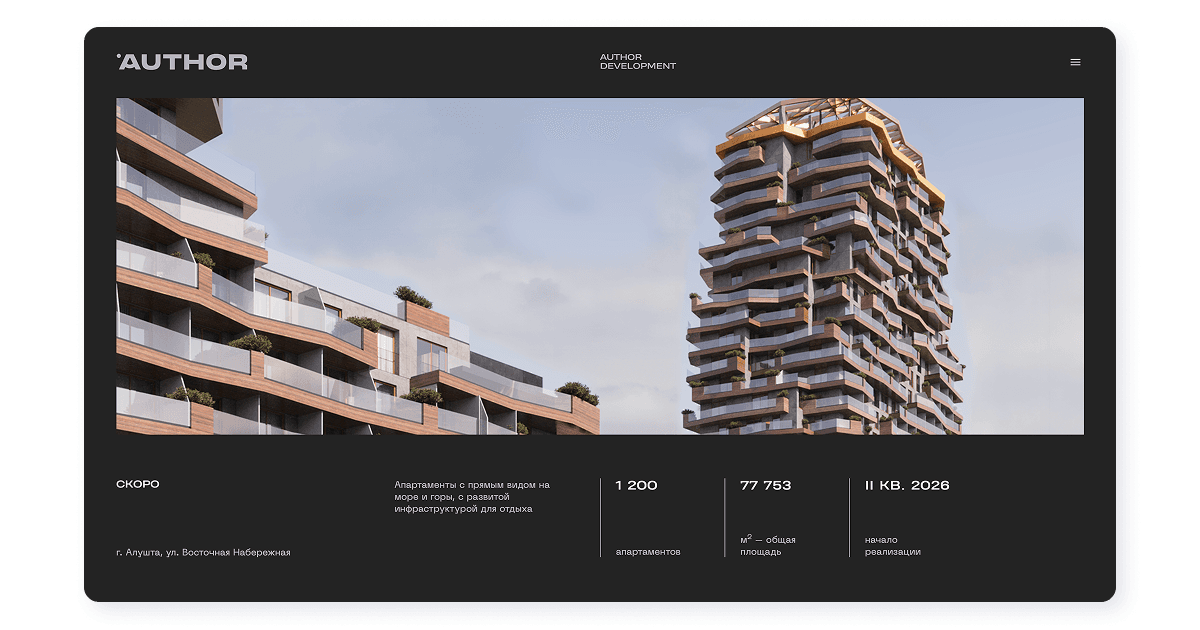Click the AUTHOR DEVELOPMENT header text
The width and height of the screenshot is (1200, 630).
point(637,62)
